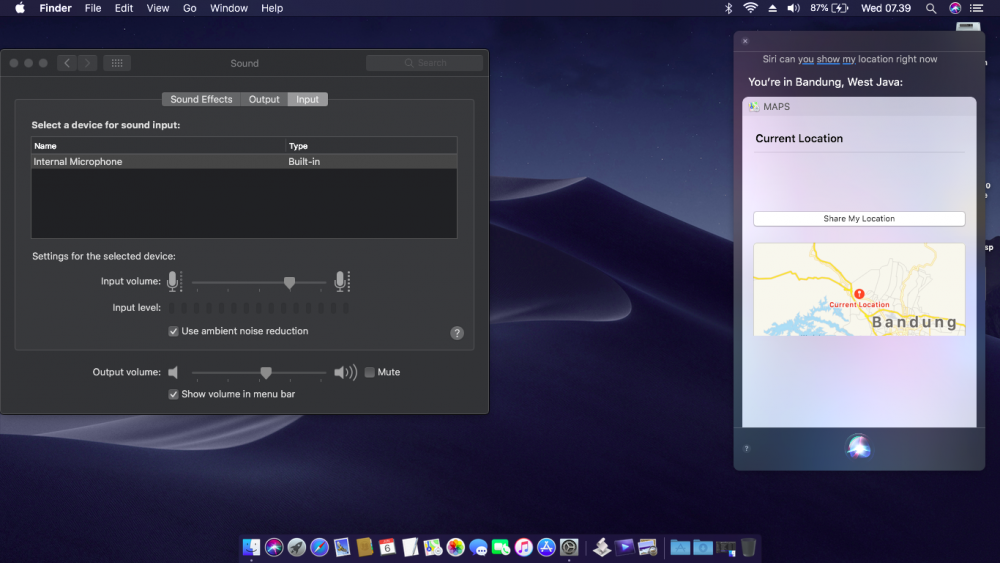Click volume speaker icon in menu bar
The image size is (1000, 563).
tap(793, 8)
